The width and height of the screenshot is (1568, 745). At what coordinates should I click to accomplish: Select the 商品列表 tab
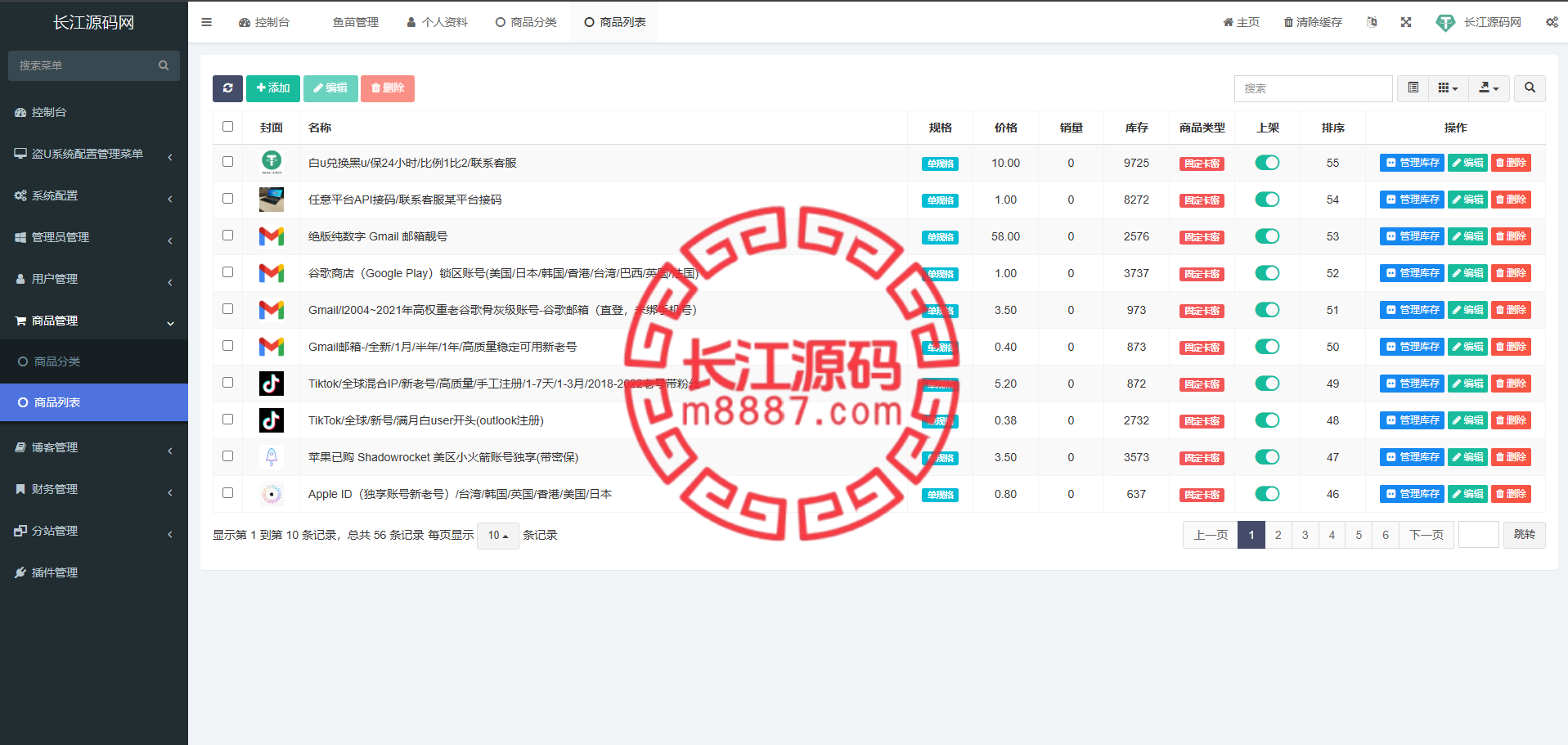[x=615, y=22]
